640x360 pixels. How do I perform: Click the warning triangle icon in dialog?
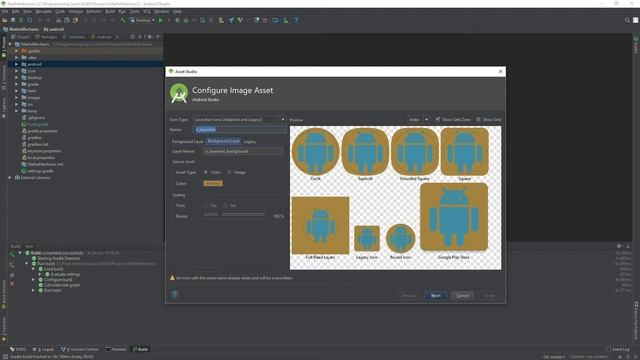pos(172,278)
